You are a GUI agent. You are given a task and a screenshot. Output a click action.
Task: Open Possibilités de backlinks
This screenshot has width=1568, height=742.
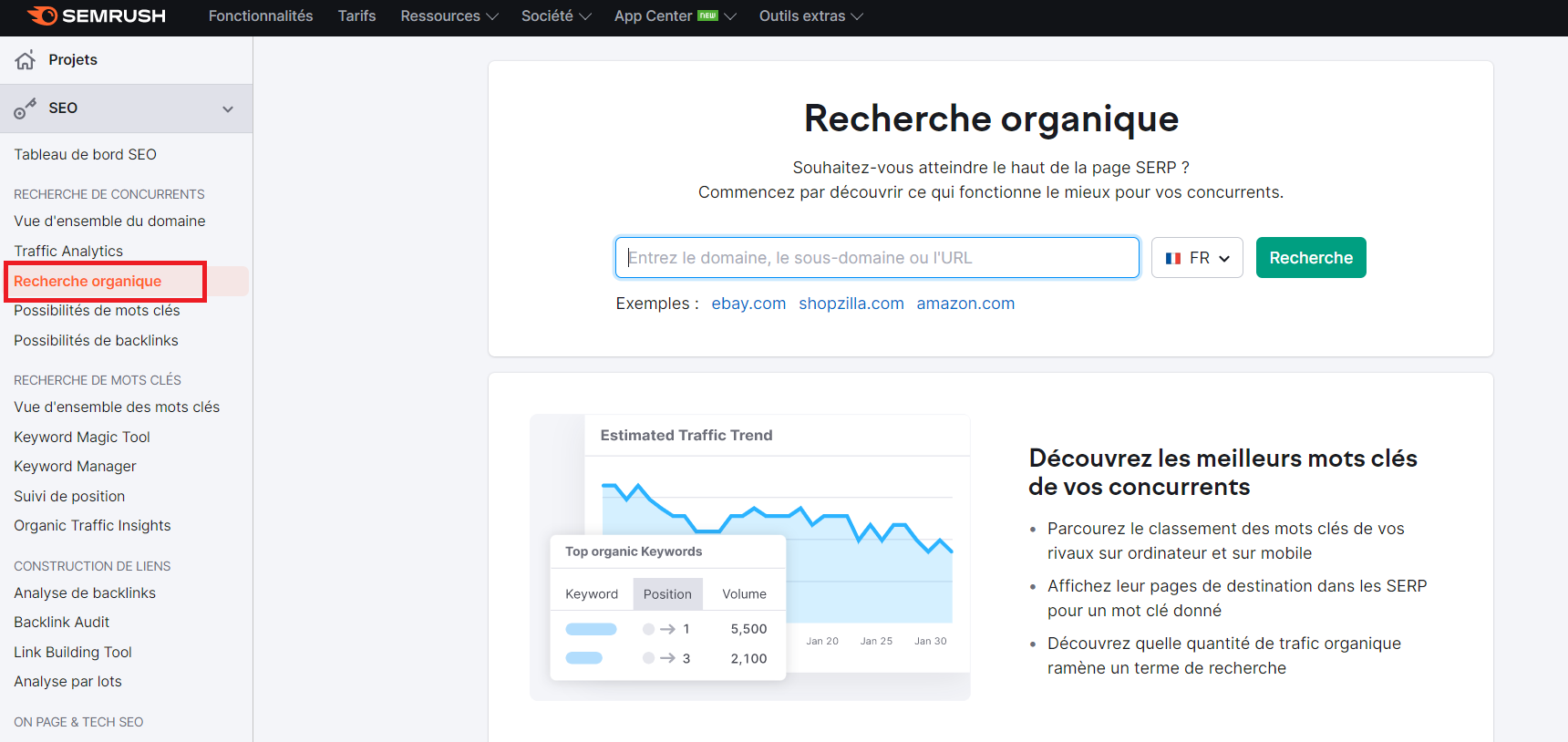[x=96, y=341]
